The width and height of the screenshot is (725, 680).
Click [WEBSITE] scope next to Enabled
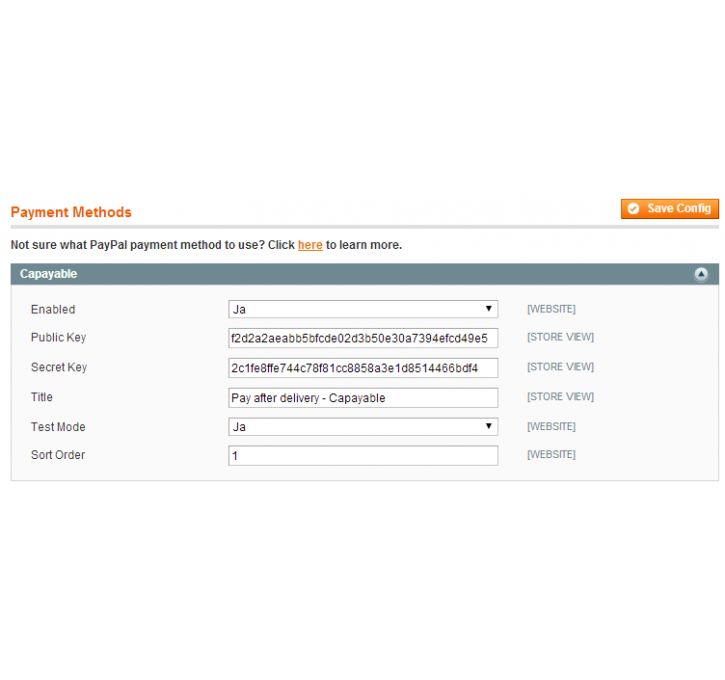tap(551, 309)
